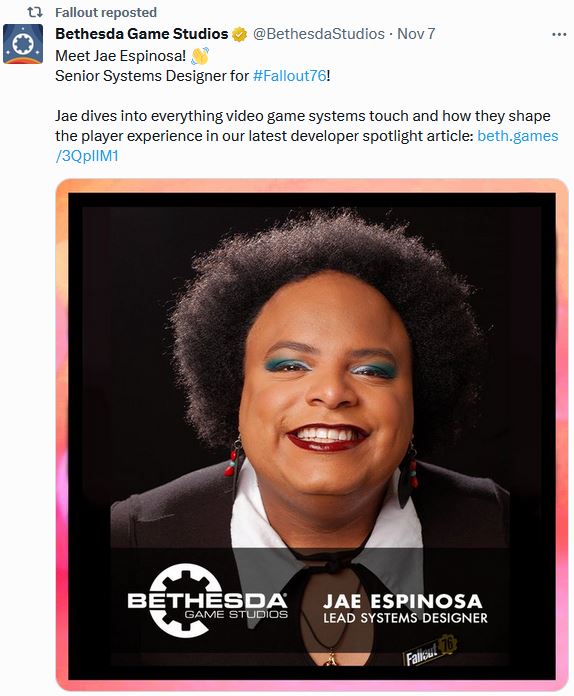Viewport: 574px width, 696px height.
Task: Follow the beth.games article link
Action: (518, 136)
